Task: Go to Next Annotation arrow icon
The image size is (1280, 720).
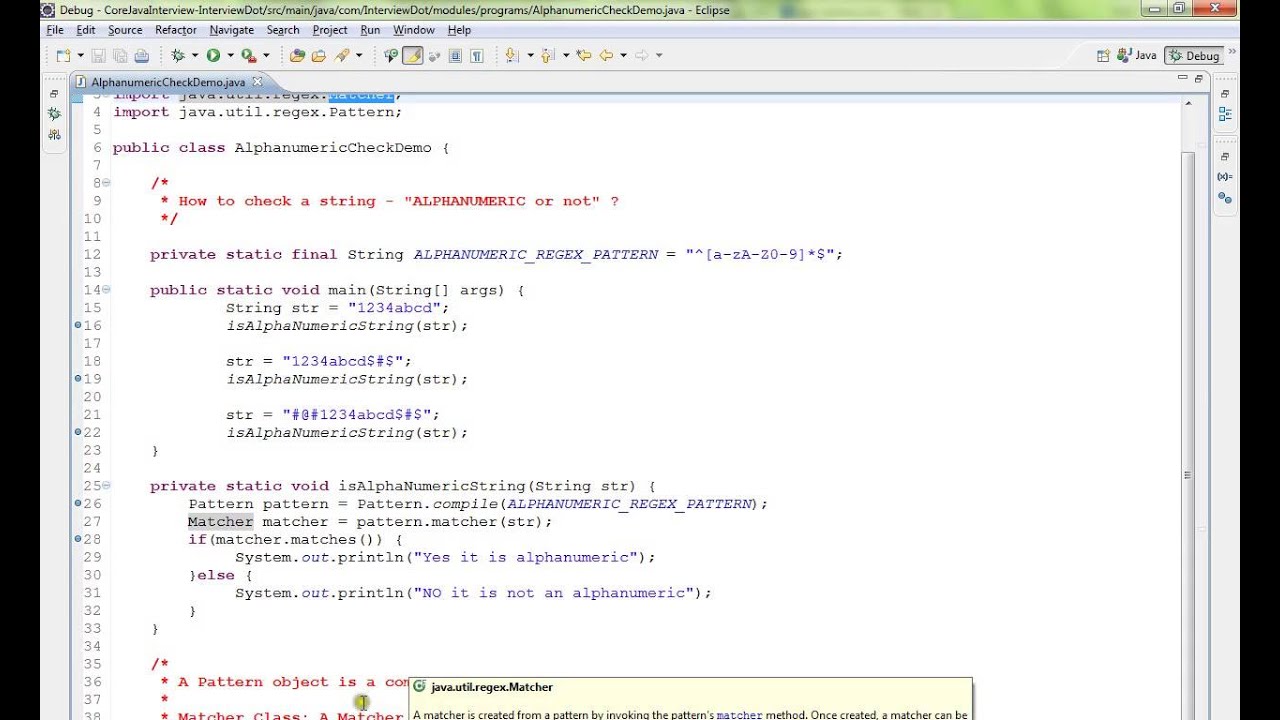Action: pyautogui.click(x=510, y=55)
